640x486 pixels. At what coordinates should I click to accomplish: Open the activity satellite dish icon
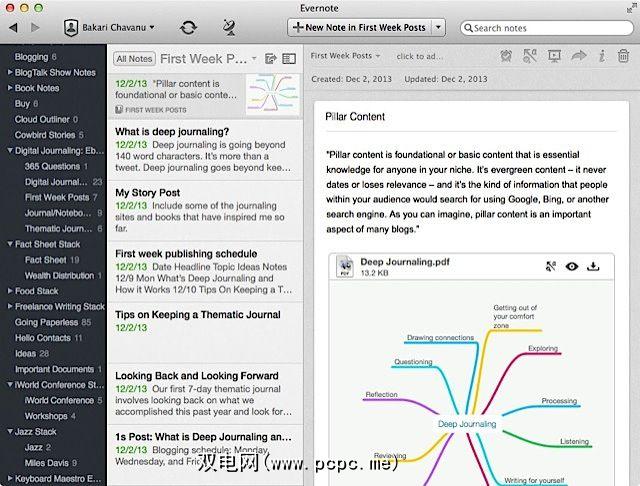pyautogui.click(x=229, y=27)
